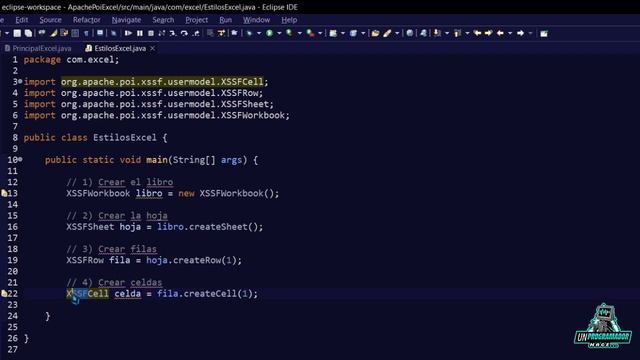
Task: Click the Run External Tools icon
Action: tap(310, 33)
